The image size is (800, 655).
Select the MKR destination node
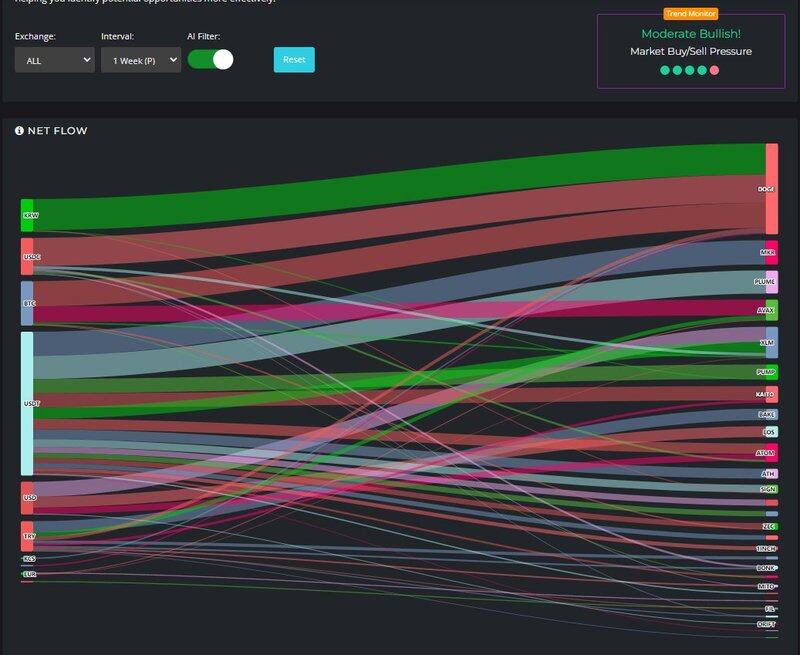[772, 253]
